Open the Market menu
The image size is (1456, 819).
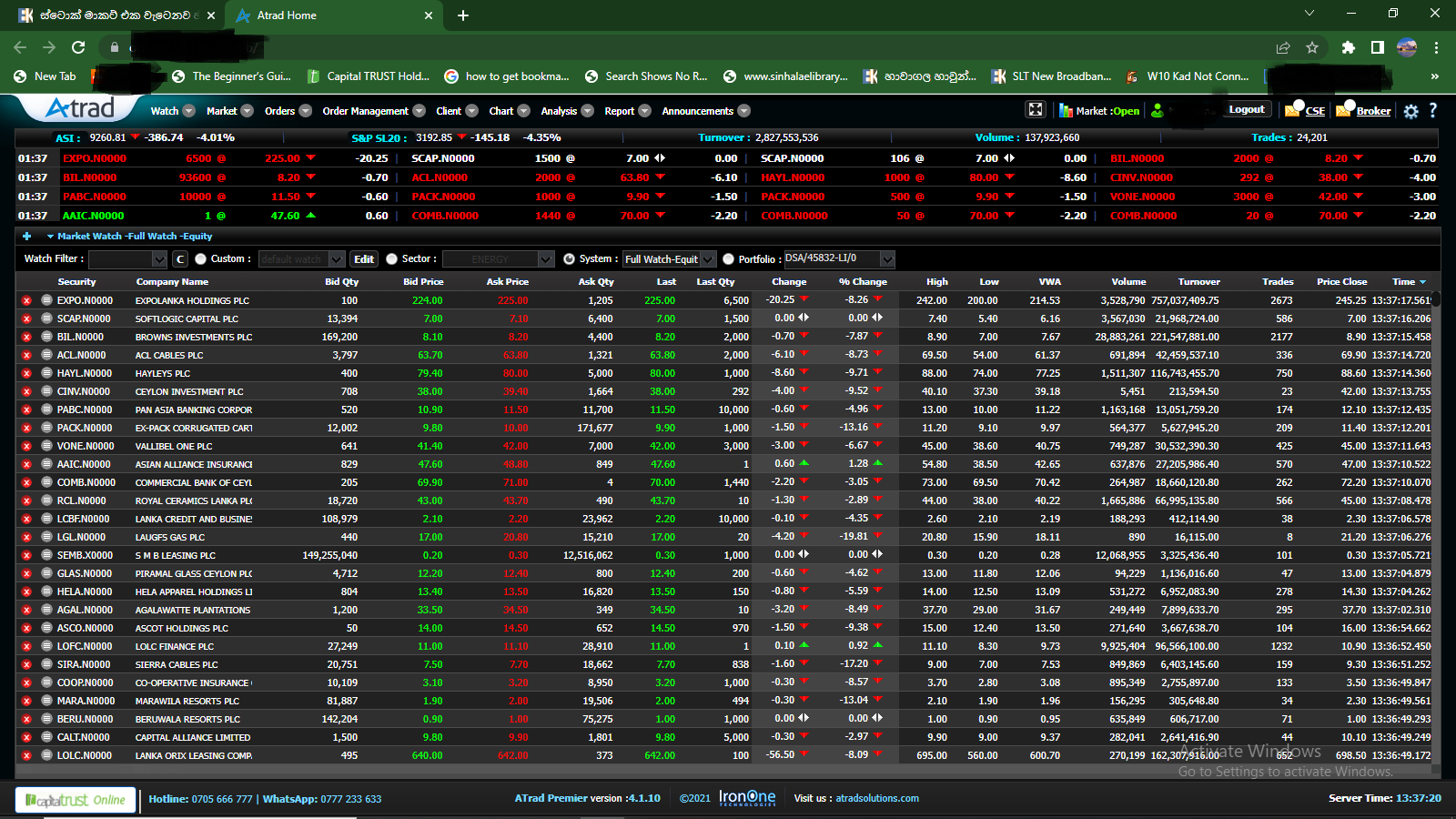click(228, 111)
